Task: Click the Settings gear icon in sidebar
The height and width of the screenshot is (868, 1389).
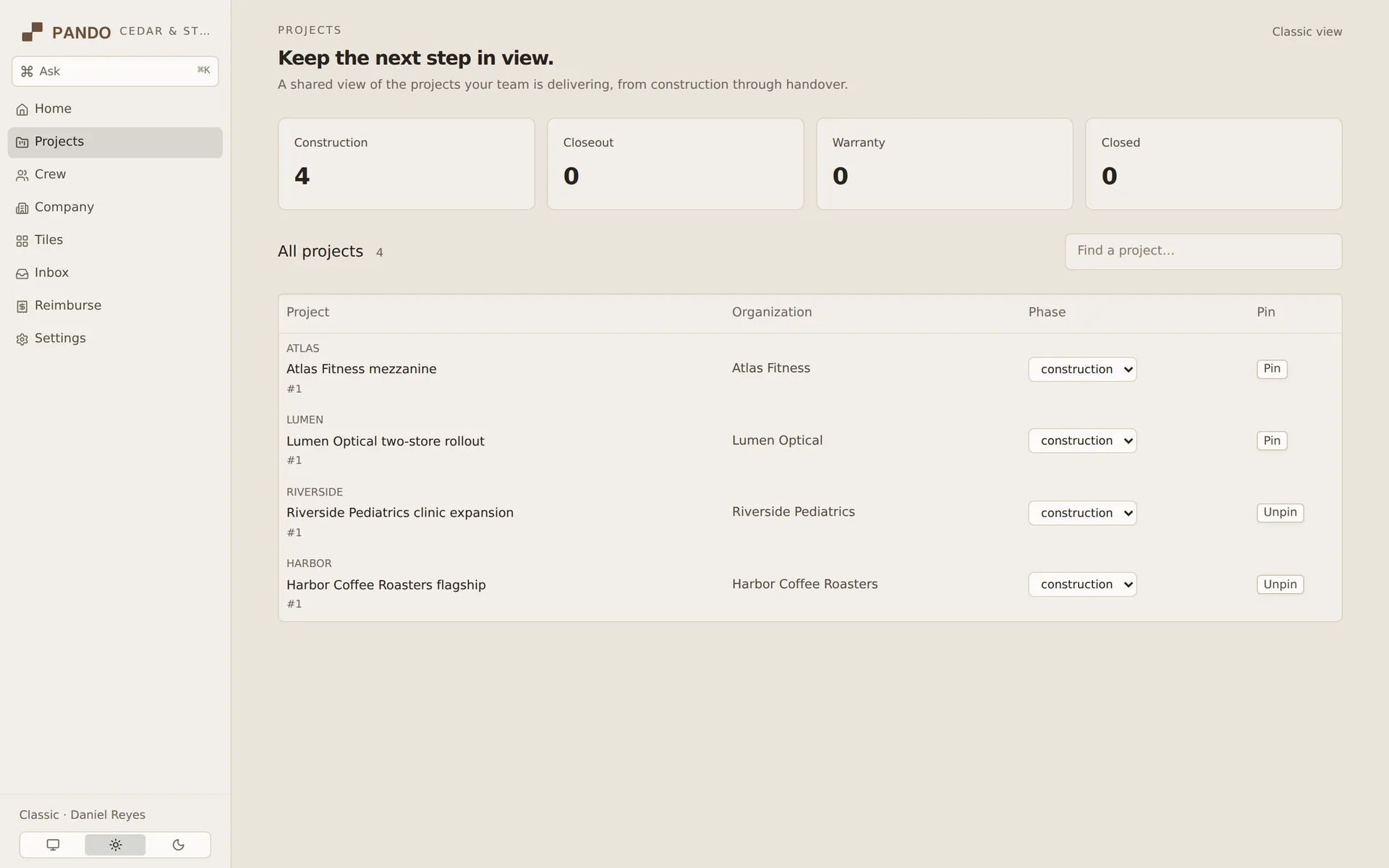Action: point(22,339)
